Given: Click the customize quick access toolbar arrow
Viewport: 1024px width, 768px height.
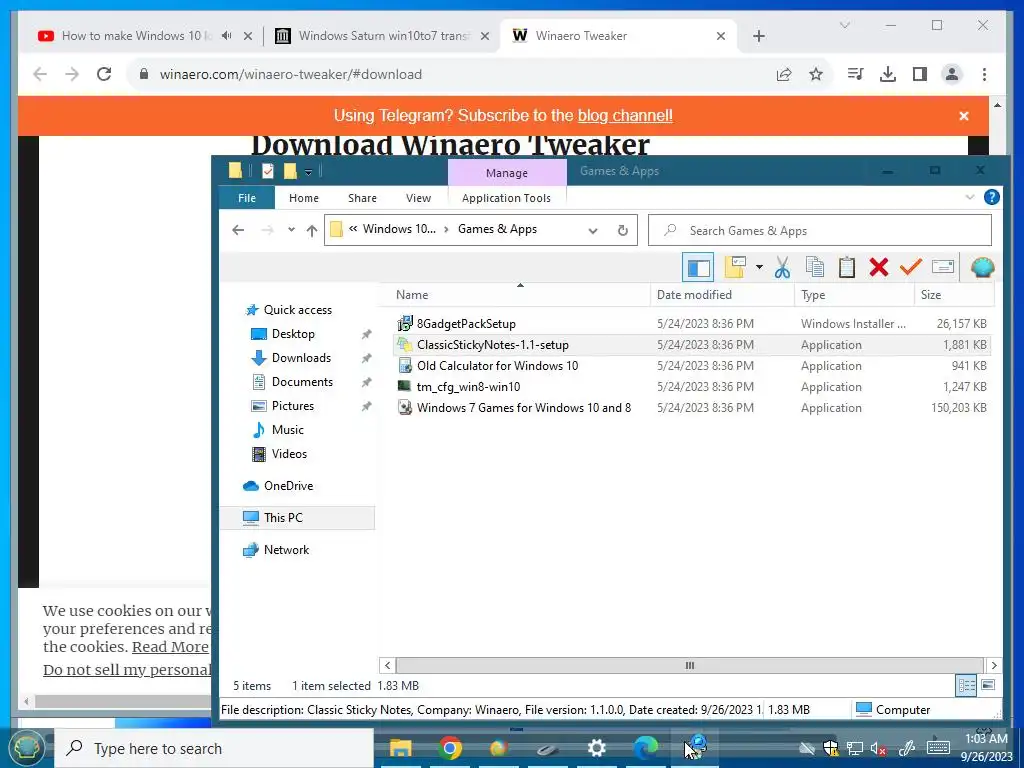Looking at the screenshot, I should pos(308,172).
